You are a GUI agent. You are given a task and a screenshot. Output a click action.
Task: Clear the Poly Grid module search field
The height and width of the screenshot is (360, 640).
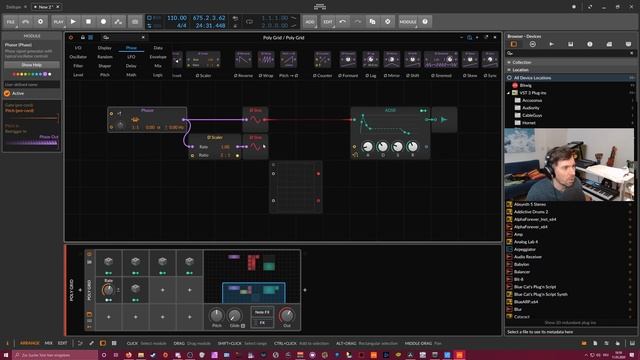click(143, 38)
